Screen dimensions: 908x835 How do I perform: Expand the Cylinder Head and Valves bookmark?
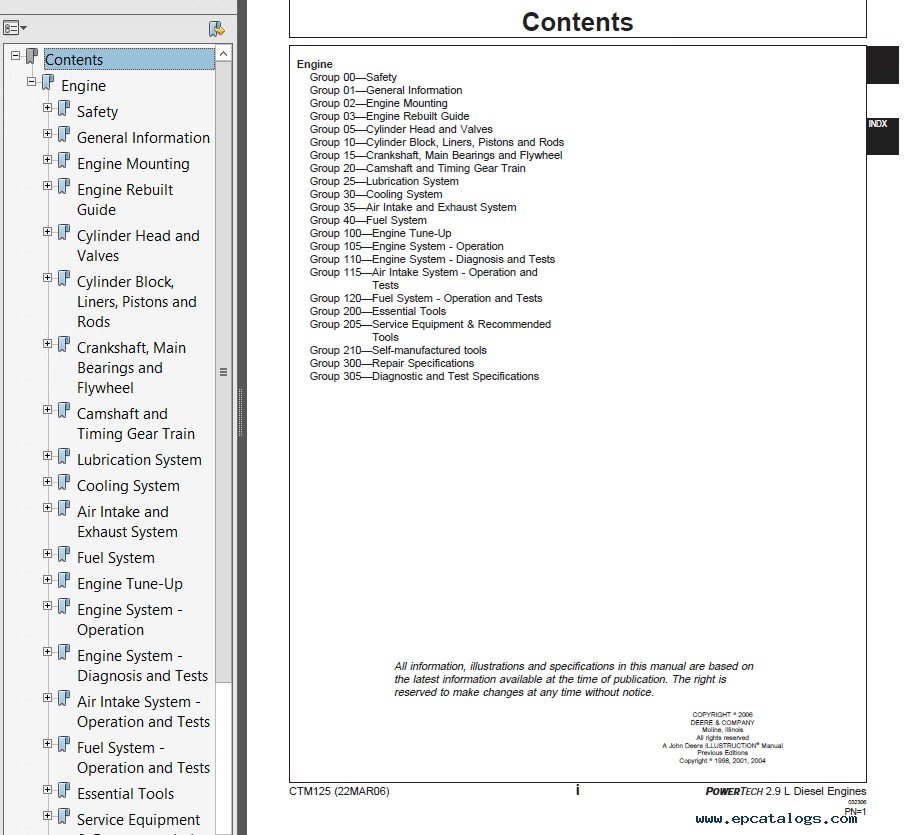[47, 232]
